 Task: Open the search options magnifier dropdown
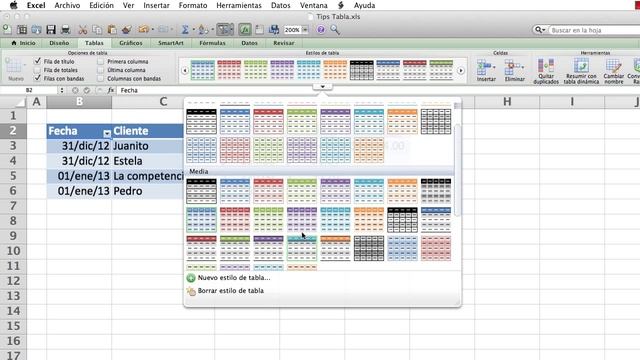point(540,30)
